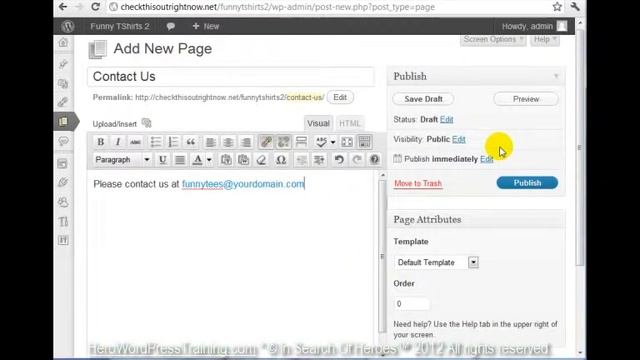Click the Preview button
This screenshot has height=360, width=640.
click(x=526, y=99)
